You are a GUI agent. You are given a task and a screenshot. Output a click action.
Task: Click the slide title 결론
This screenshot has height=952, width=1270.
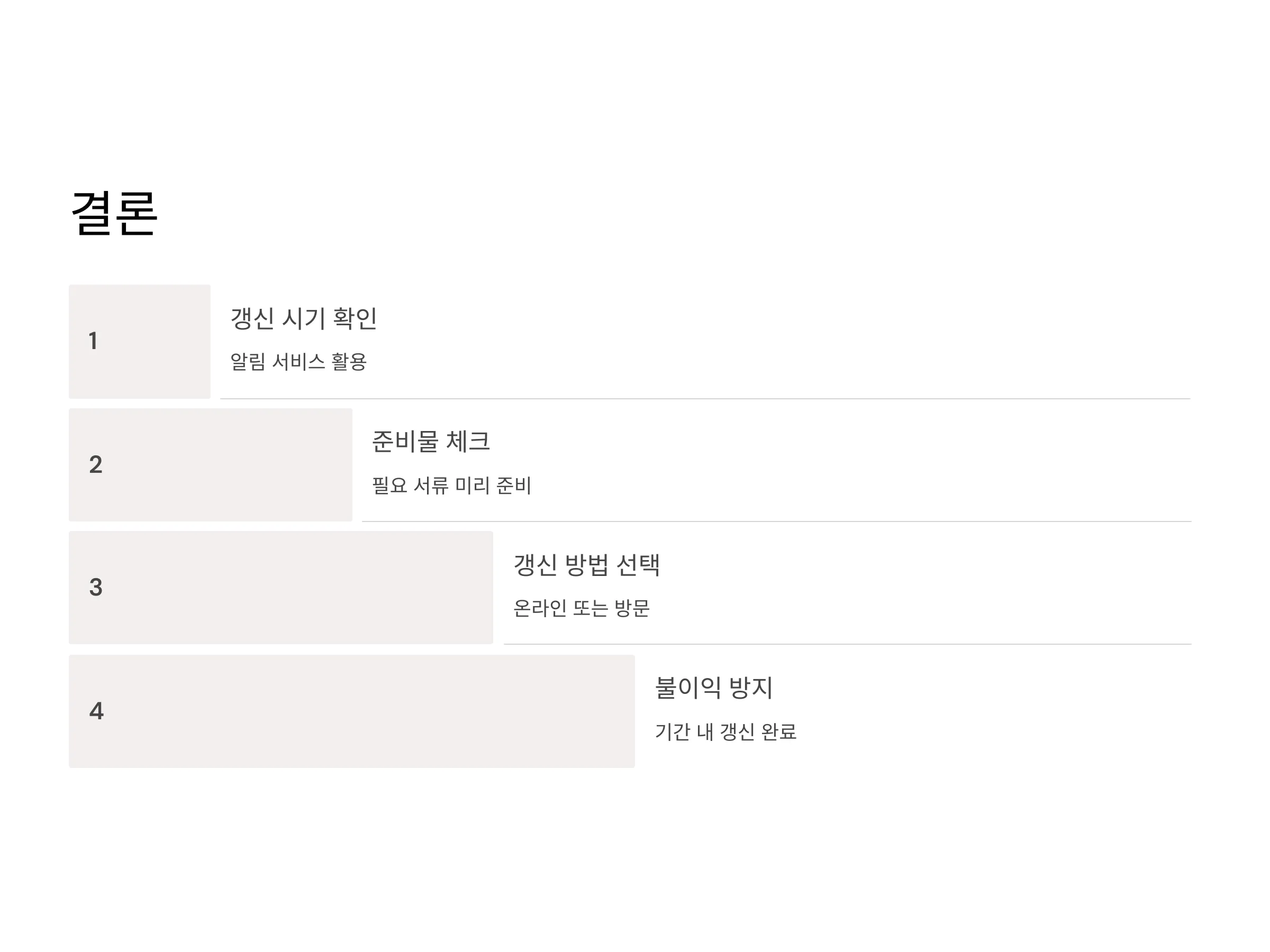pyautogui.click(x=114, y=214)
